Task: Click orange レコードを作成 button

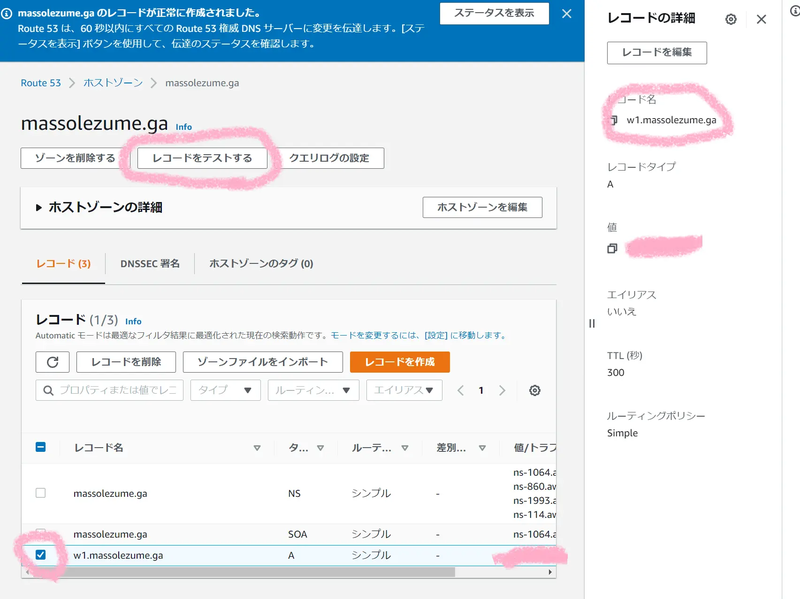Action: (400, 362)
